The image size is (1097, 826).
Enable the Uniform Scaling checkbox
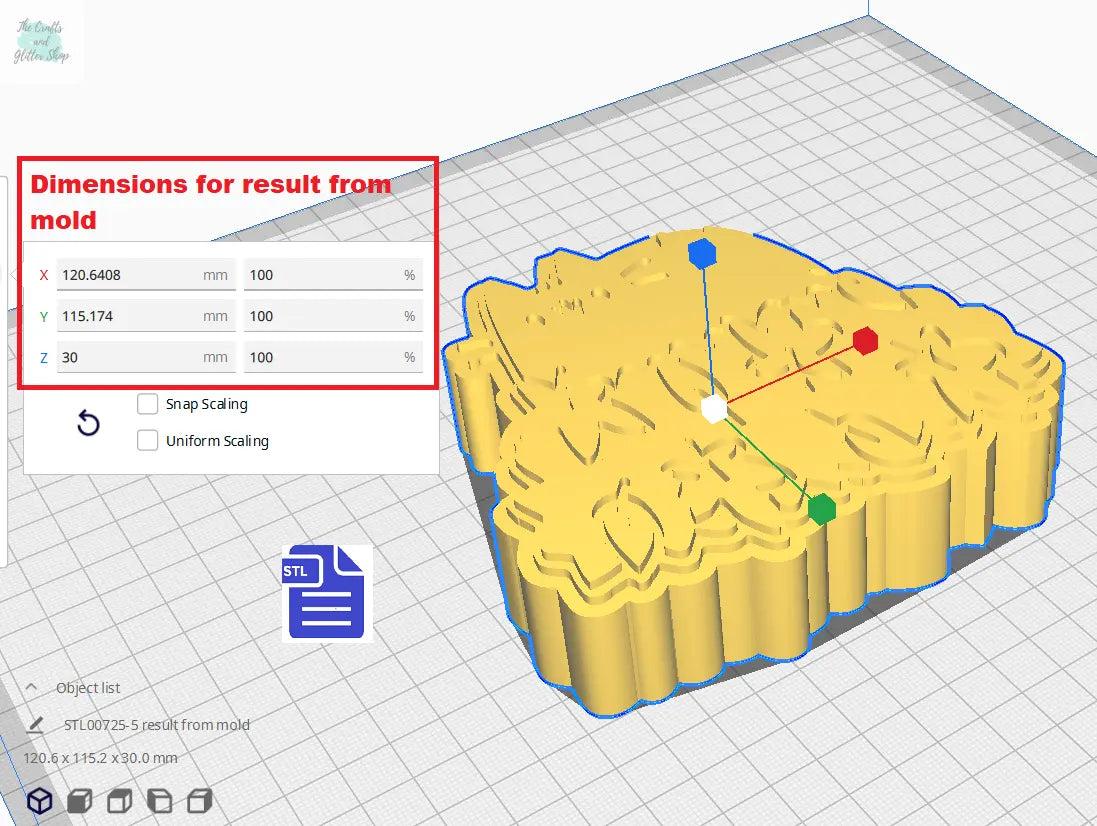(x=148, y=441)
